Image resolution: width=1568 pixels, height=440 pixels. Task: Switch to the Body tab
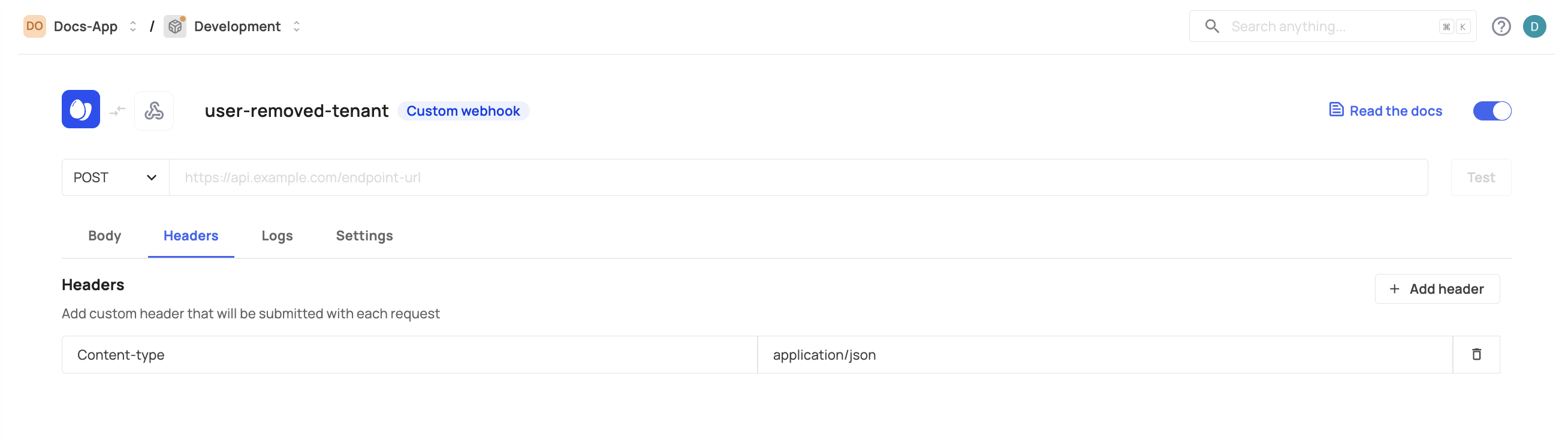(x=105, y=236)
